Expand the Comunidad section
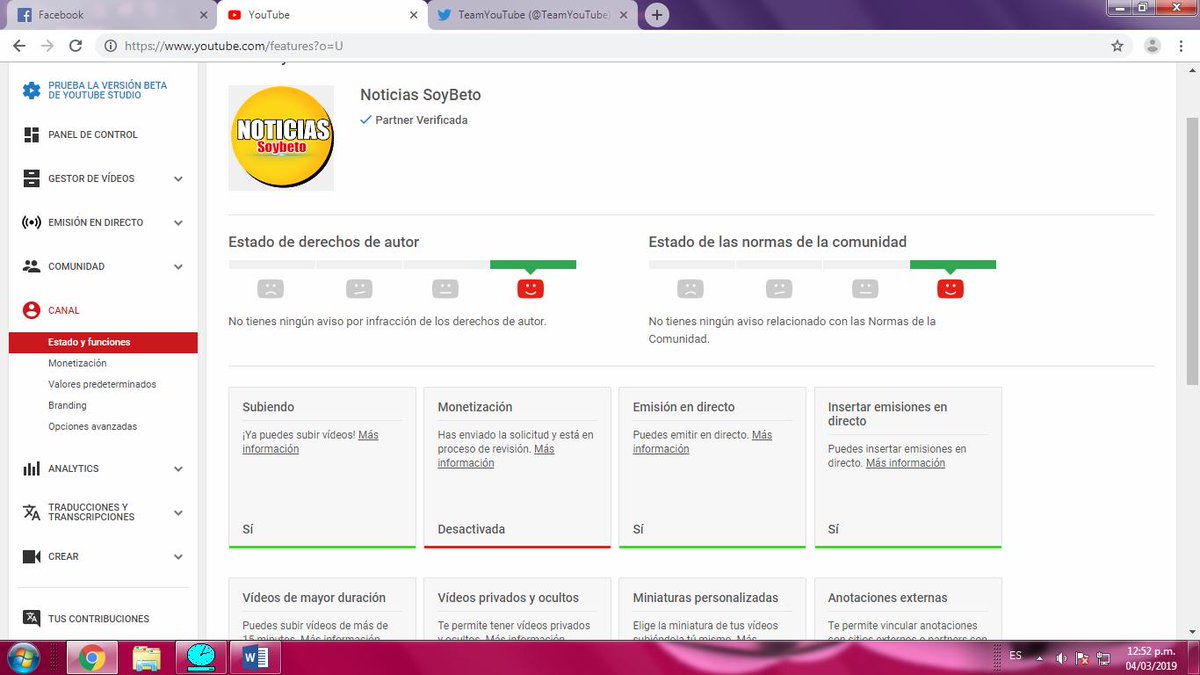The image size is (1200, 675). [178, 267]
